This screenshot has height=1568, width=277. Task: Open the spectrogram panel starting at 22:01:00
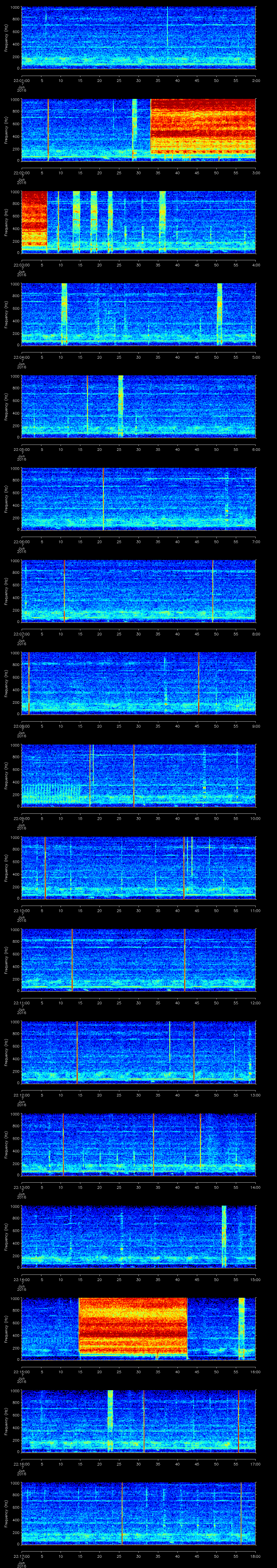click(139, 38)
